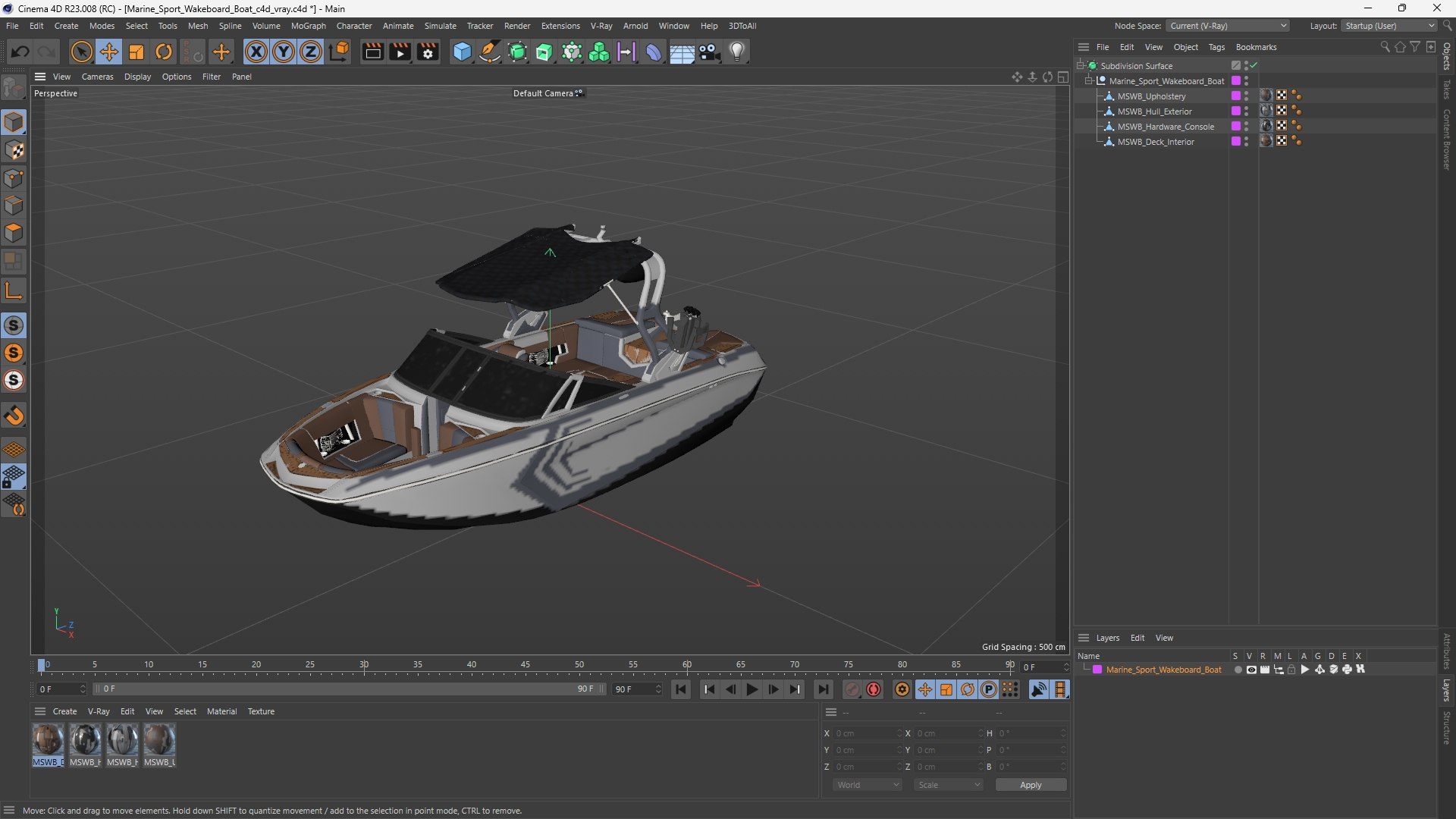Viewport: 1456px width, 819px height.
Task: Select the first MSWB material thumbnail
Action: [48, 739]
